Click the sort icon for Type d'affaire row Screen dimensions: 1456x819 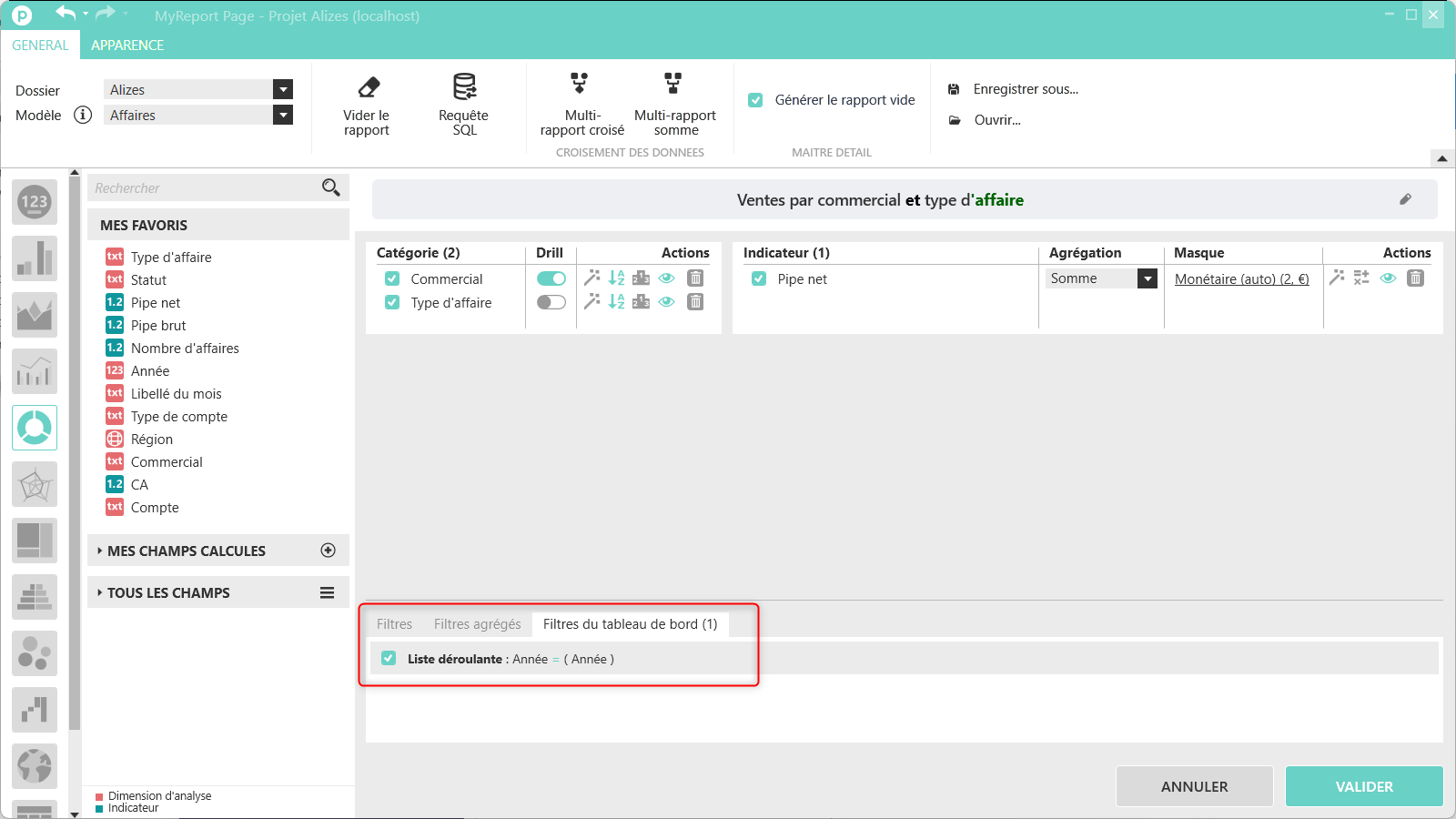tap(616, 302)
